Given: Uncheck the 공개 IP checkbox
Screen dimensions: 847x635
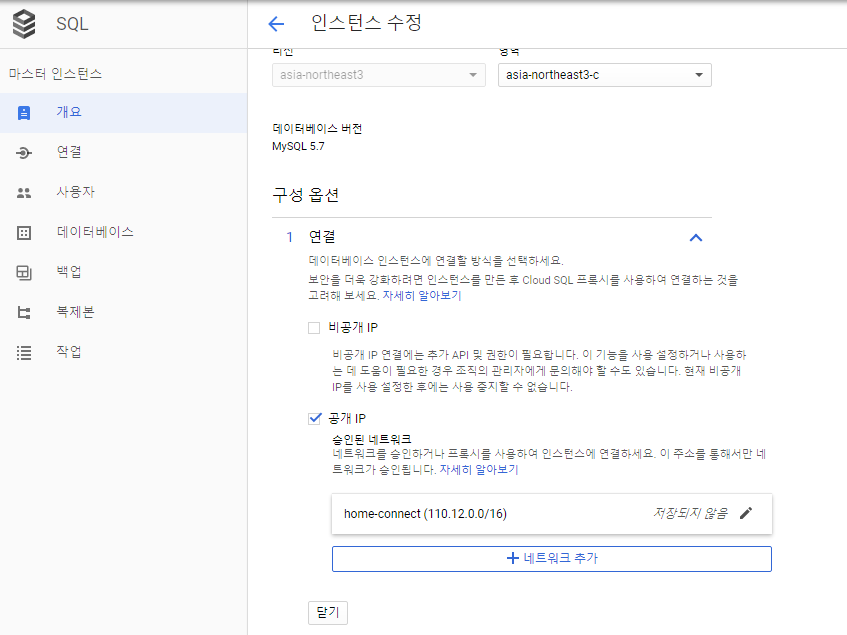Looking at the screenshot, I should tap(314, 418).
